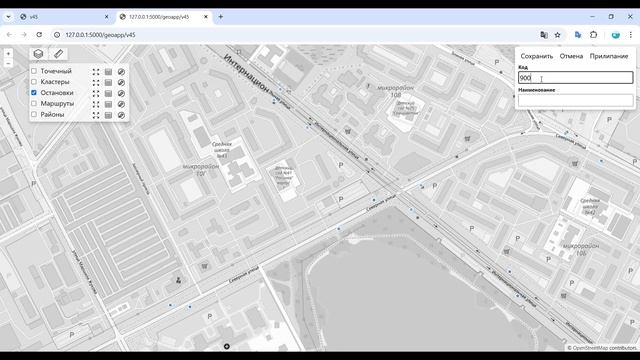
Task: Open the Chrome three-dot menu
Action: pos(631,35)
